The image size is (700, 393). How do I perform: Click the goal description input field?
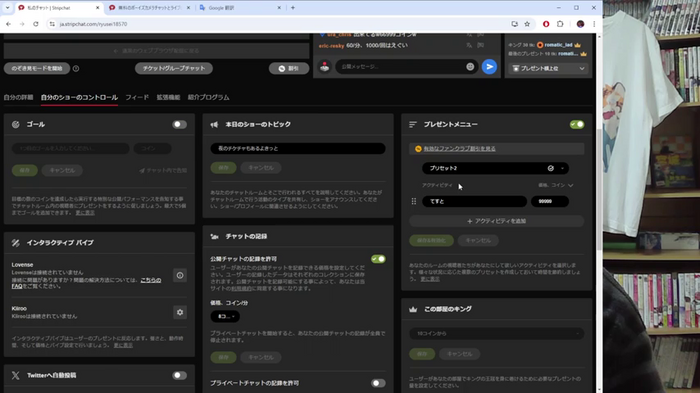tap(71, 148)
